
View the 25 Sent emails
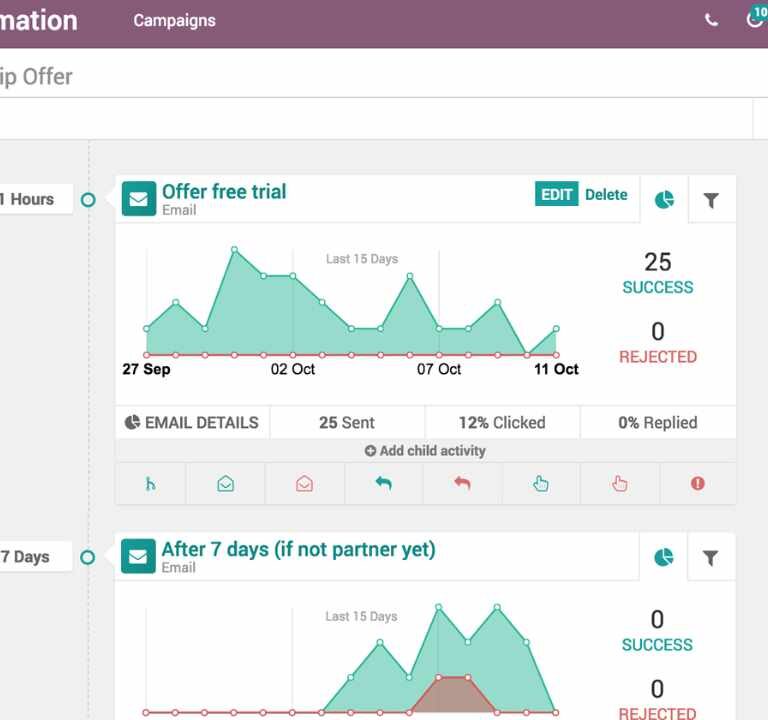[x=347, y=422]
